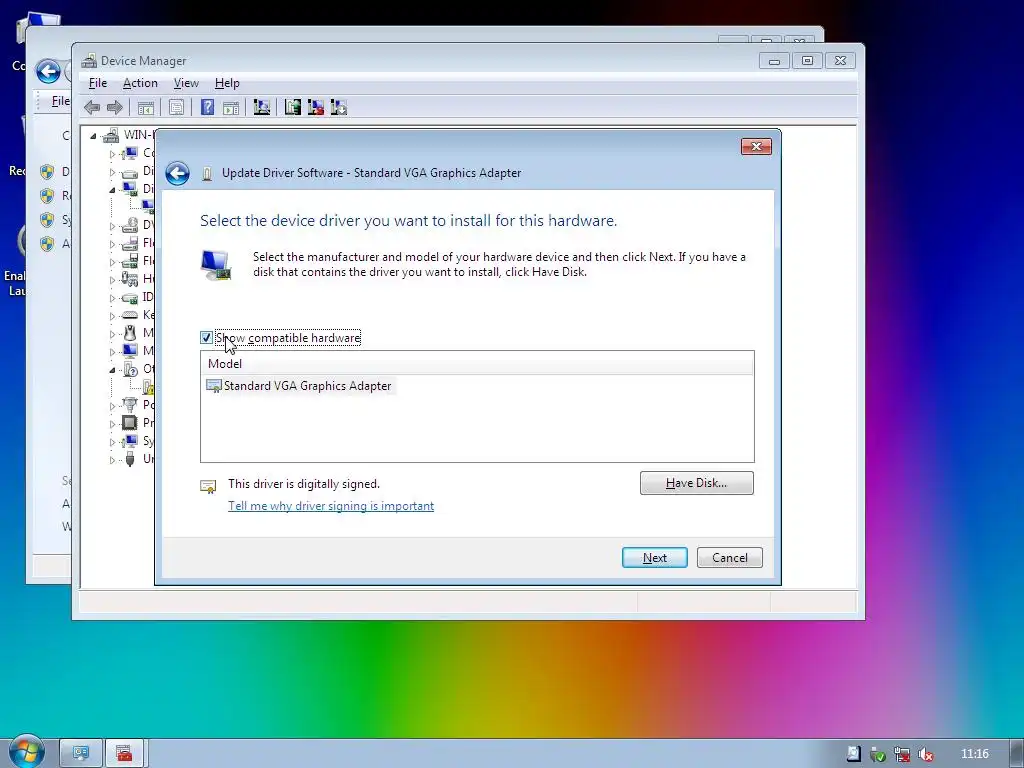Open the Help menu
Image resolution: width=1024 pixels, height=768 pixels.
click(x=227, y=83)
